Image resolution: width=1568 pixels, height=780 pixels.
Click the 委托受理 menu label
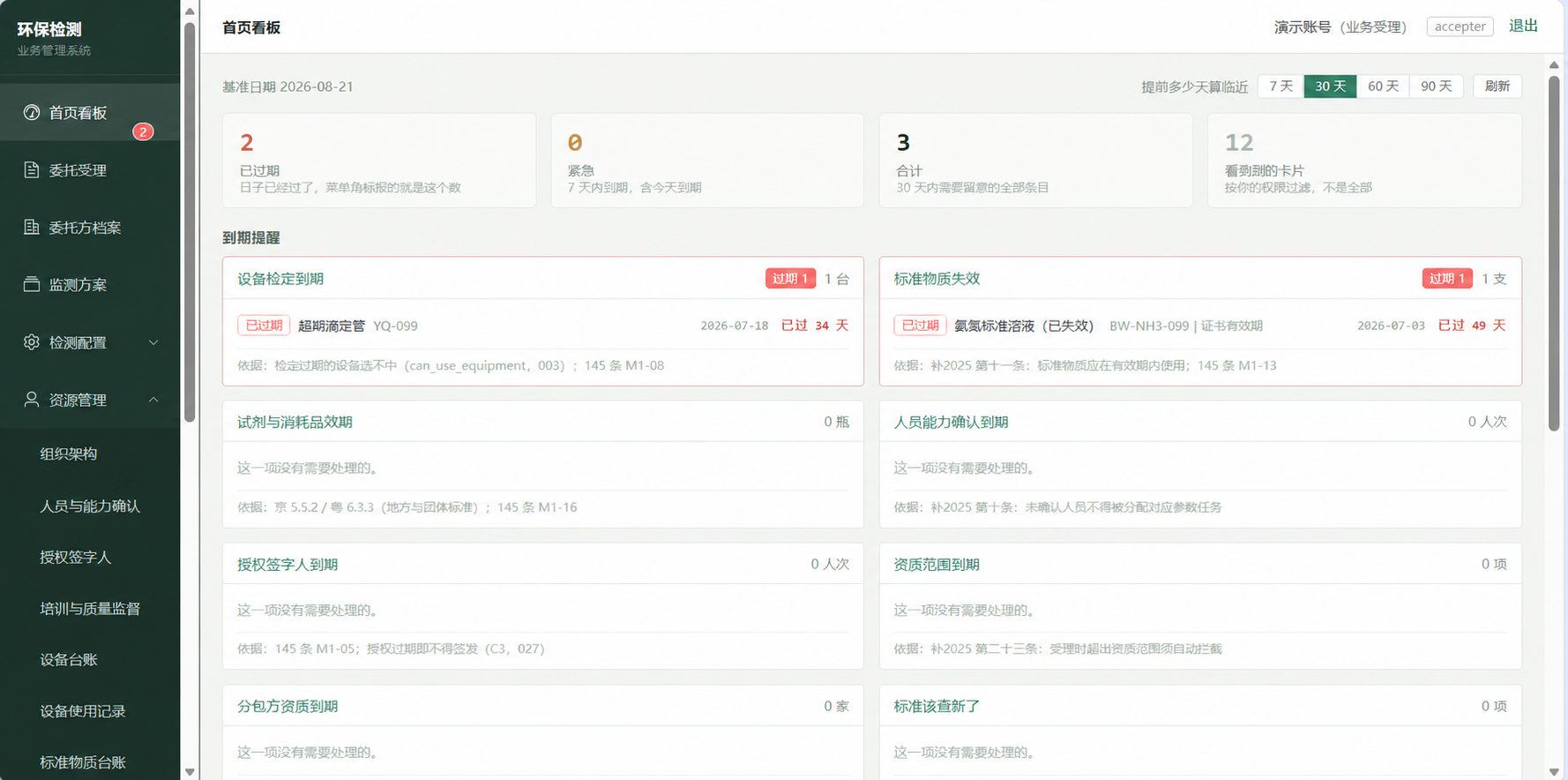click(78, 170)
